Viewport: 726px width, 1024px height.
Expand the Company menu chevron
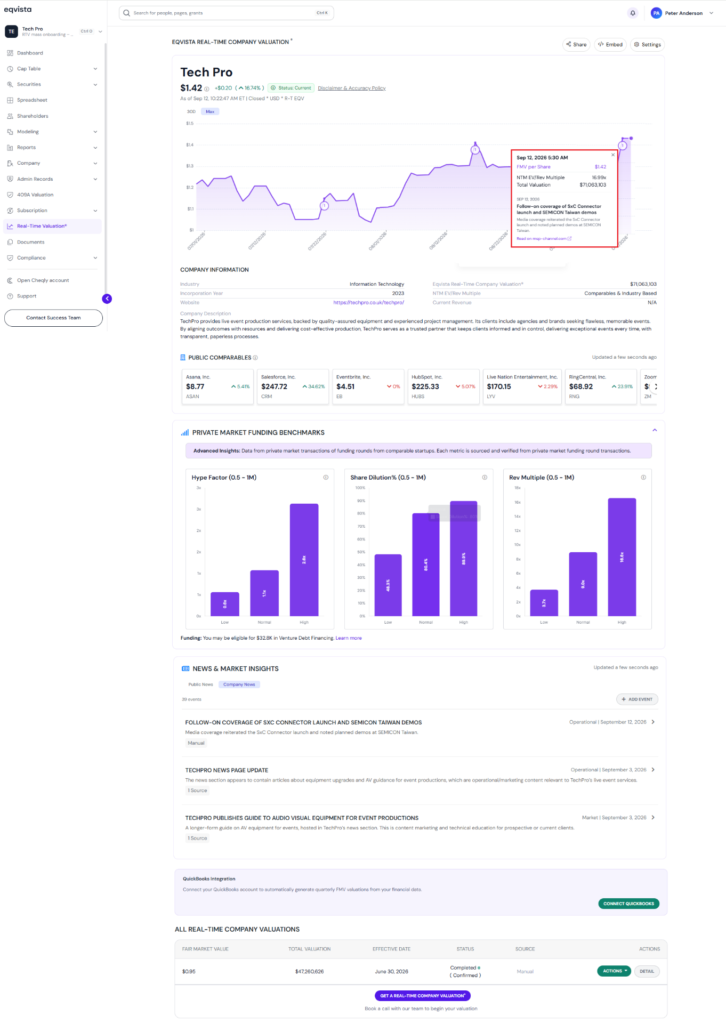pos(95,163)
